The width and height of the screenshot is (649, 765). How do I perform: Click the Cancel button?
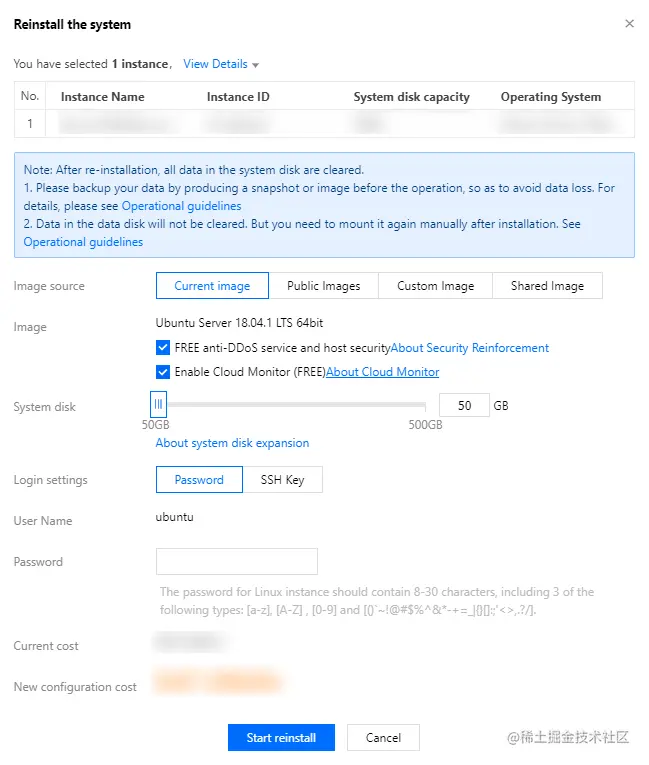click(383, 737)
